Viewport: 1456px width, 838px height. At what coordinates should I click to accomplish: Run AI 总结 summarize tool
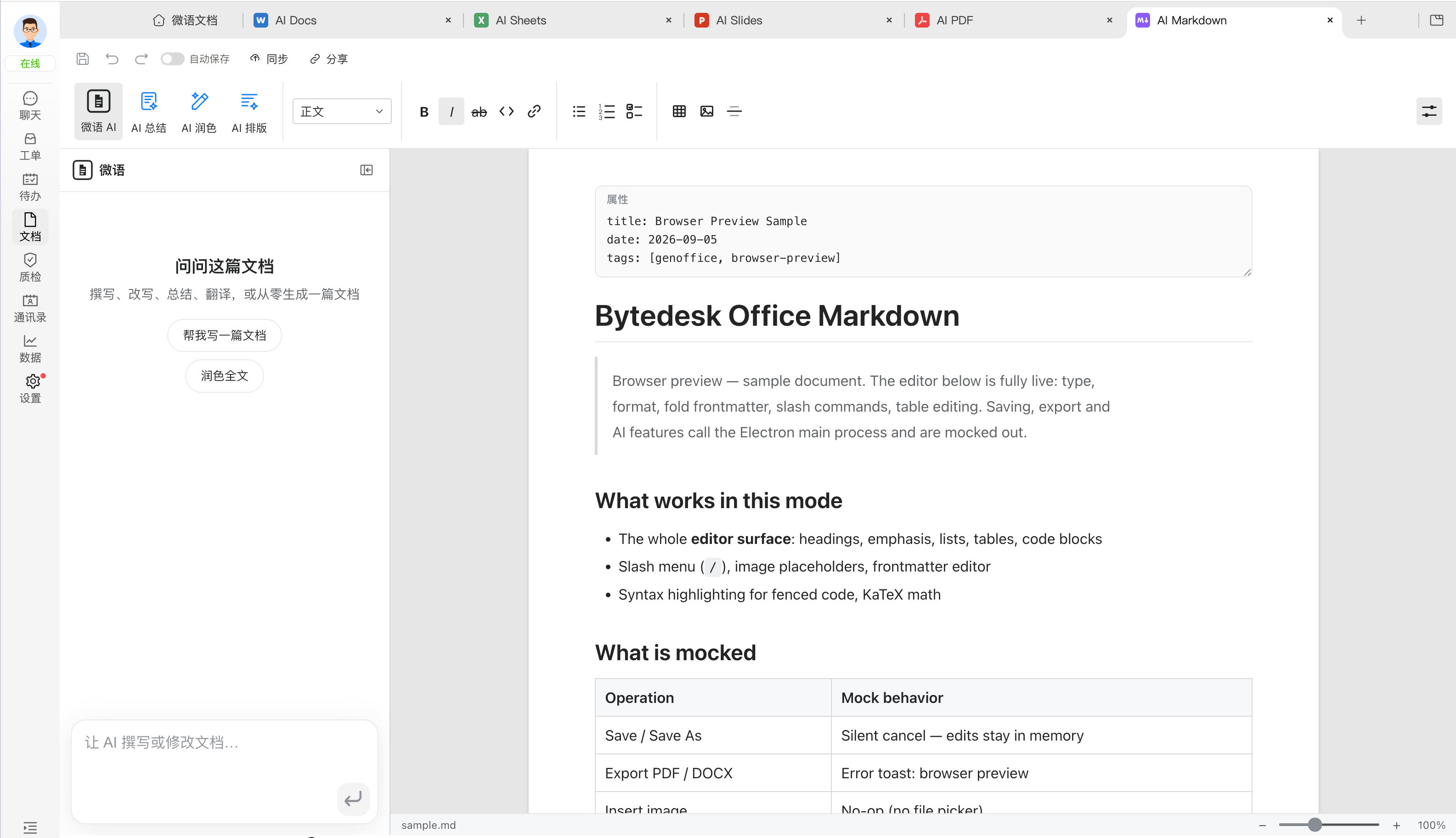[148, 111]
